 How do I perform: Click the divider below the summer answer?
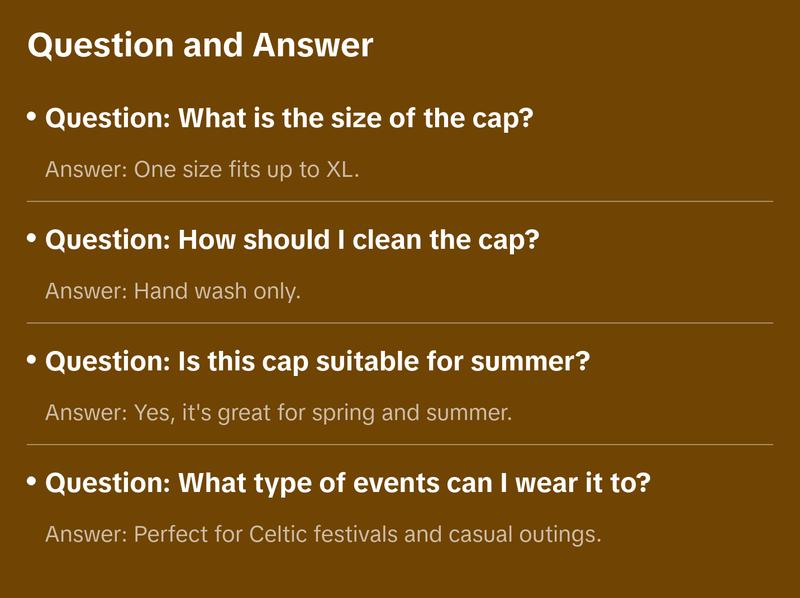[400, 444]
